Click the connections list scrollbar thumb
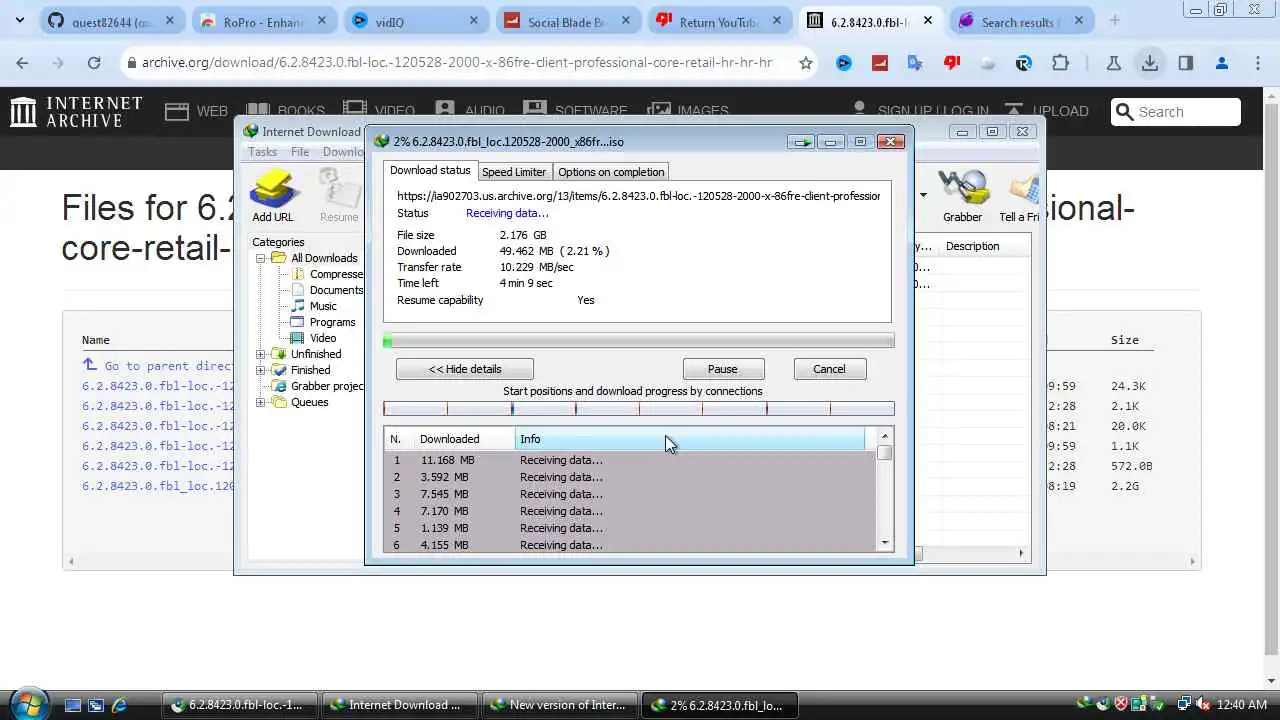The width and height of the screenshot is (1280, 720). [885, 453]
